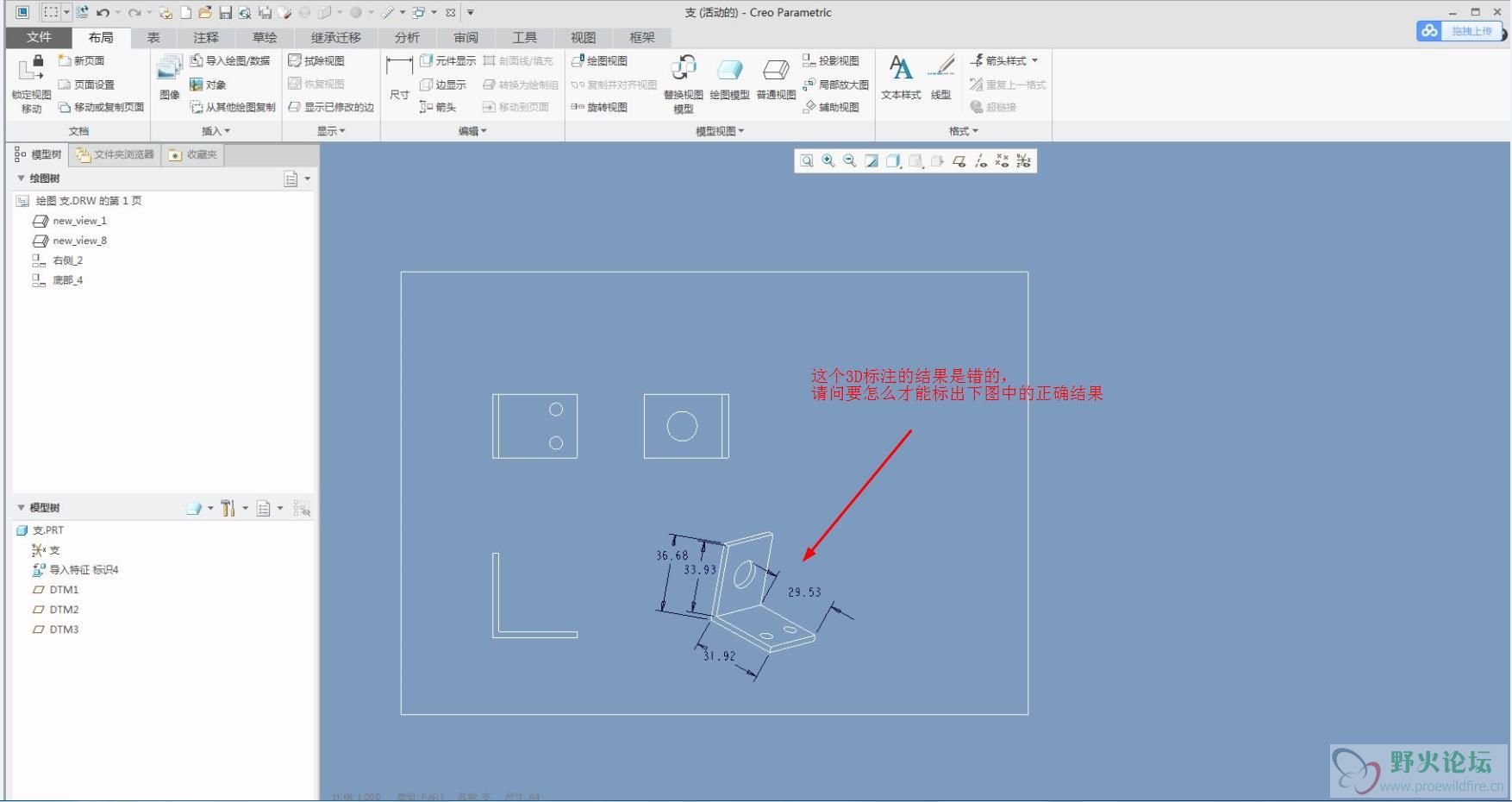The width and height of the screenshot is (1512, 802).
Task: Click the repaint icon in graphics toolbar
Action: pos(872,161)
